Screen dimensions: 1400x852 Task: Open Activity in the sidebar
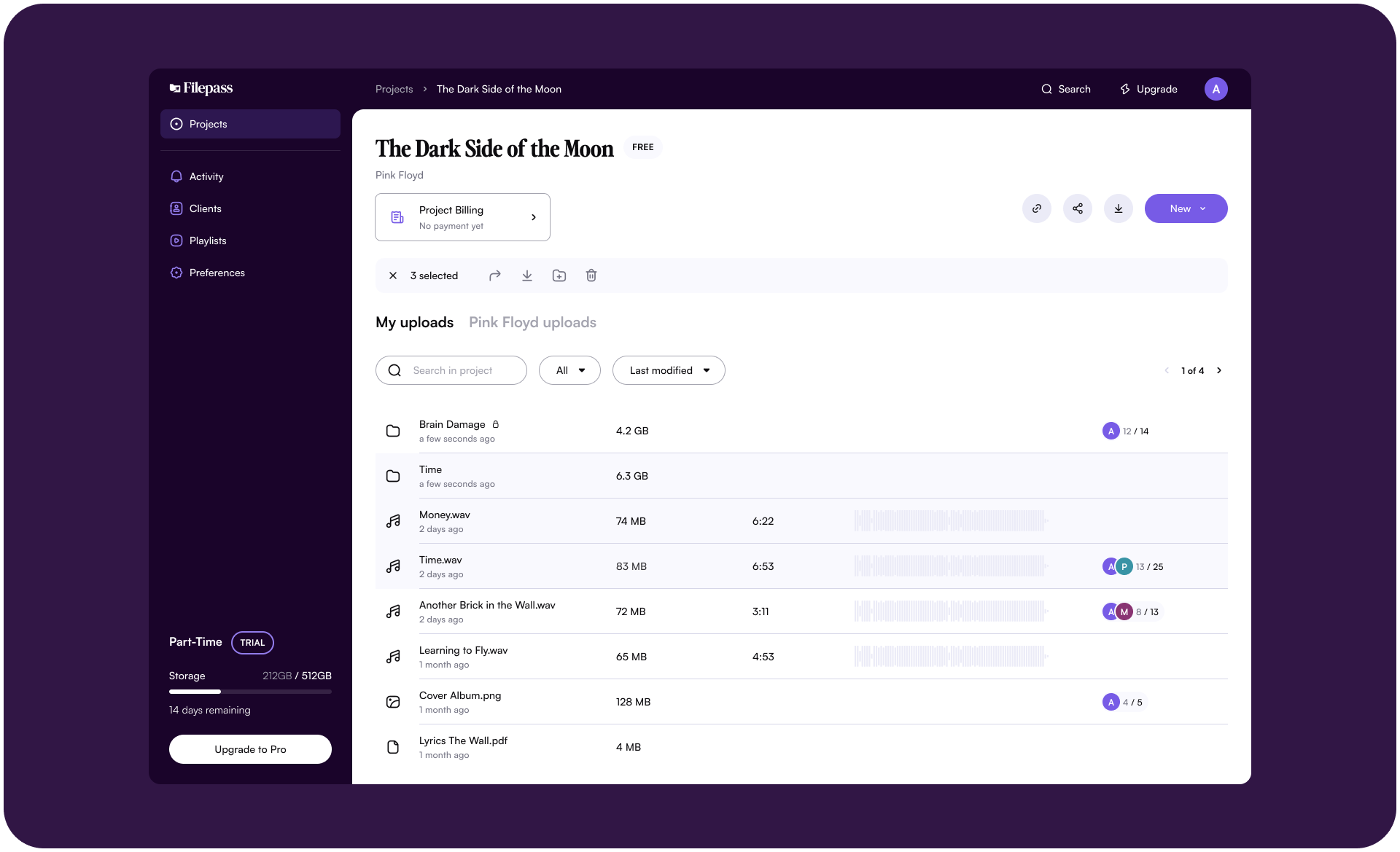coord(206,176)
